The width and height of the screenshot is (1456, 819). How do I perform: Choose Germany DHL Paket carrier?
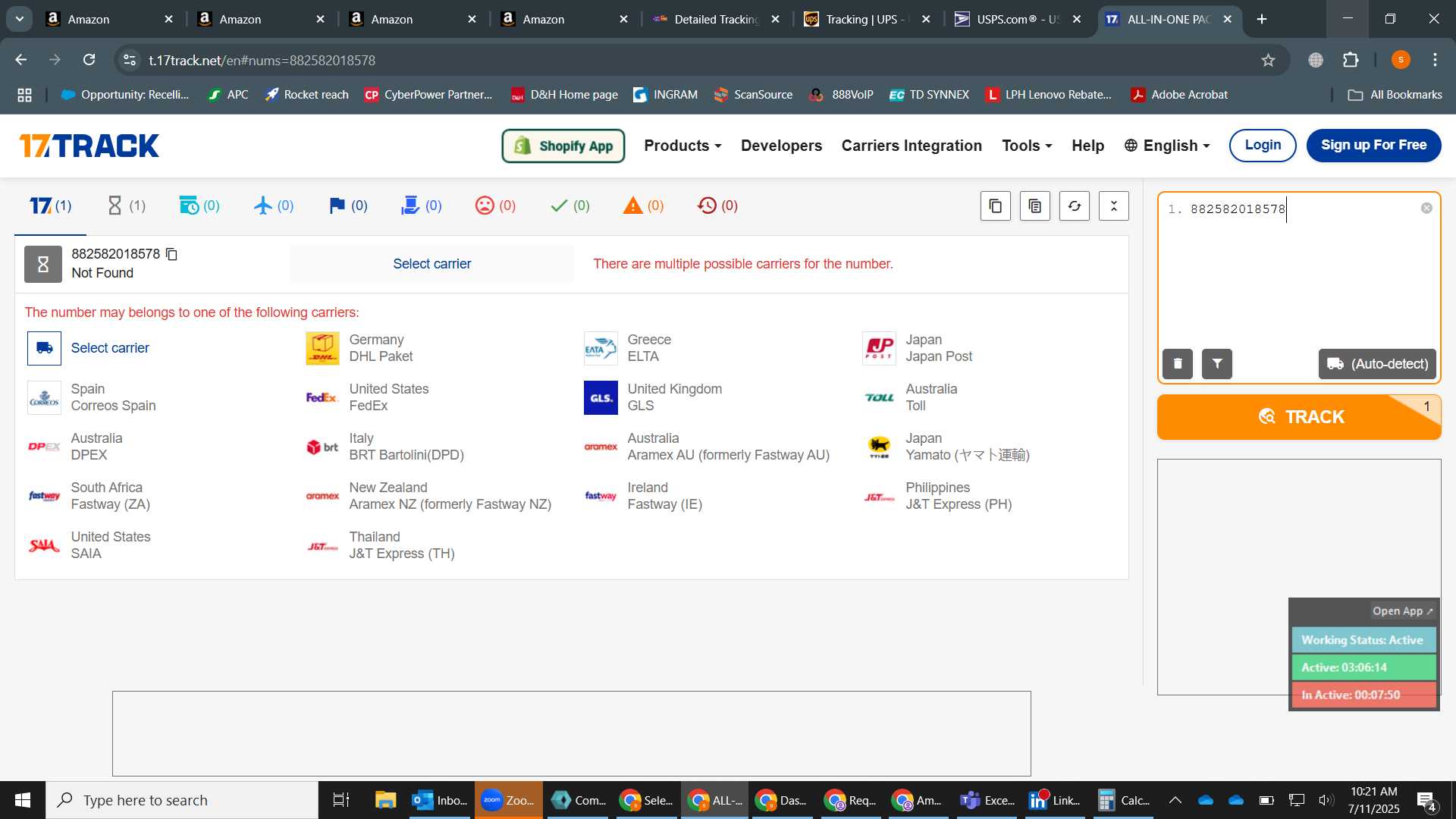tap(359, 348)
